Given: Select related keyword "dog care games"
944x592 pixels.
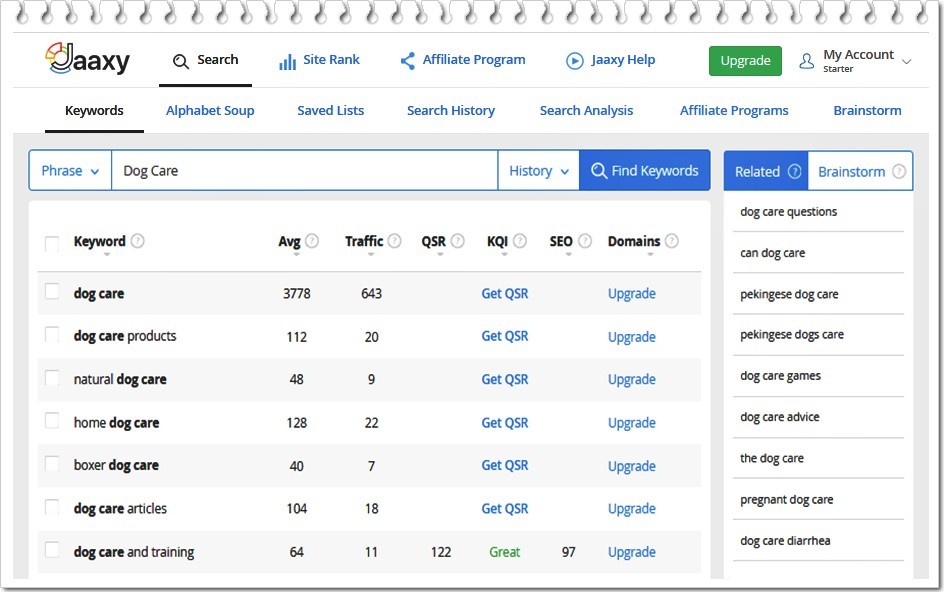Looking at the screenshot, I should coord(780,376).
